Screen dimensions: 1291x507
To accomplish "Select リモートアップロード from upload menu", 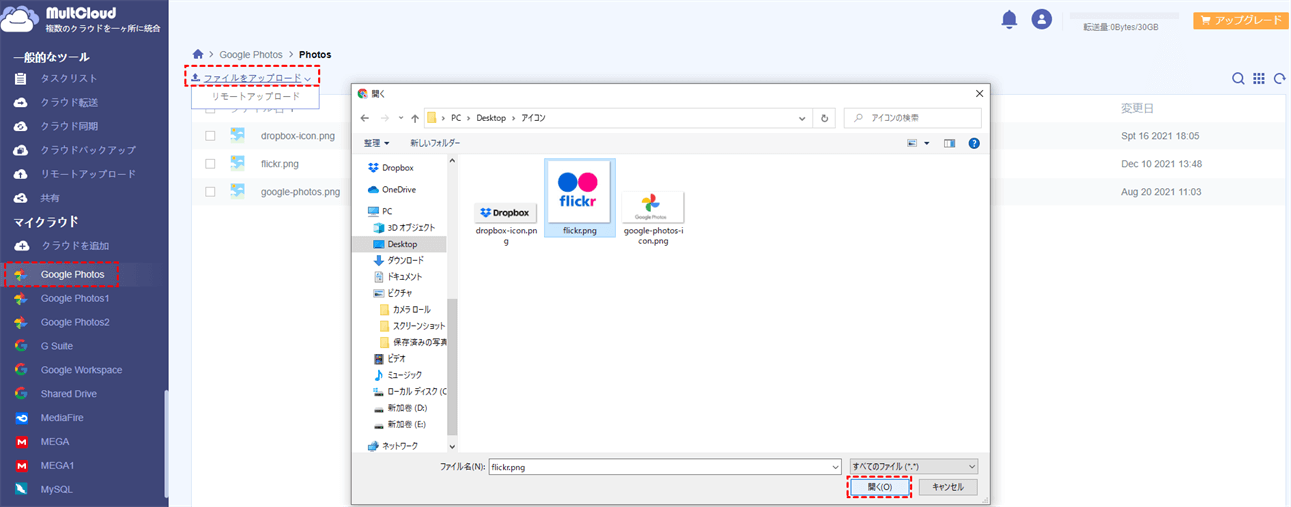I will (256, 97).
